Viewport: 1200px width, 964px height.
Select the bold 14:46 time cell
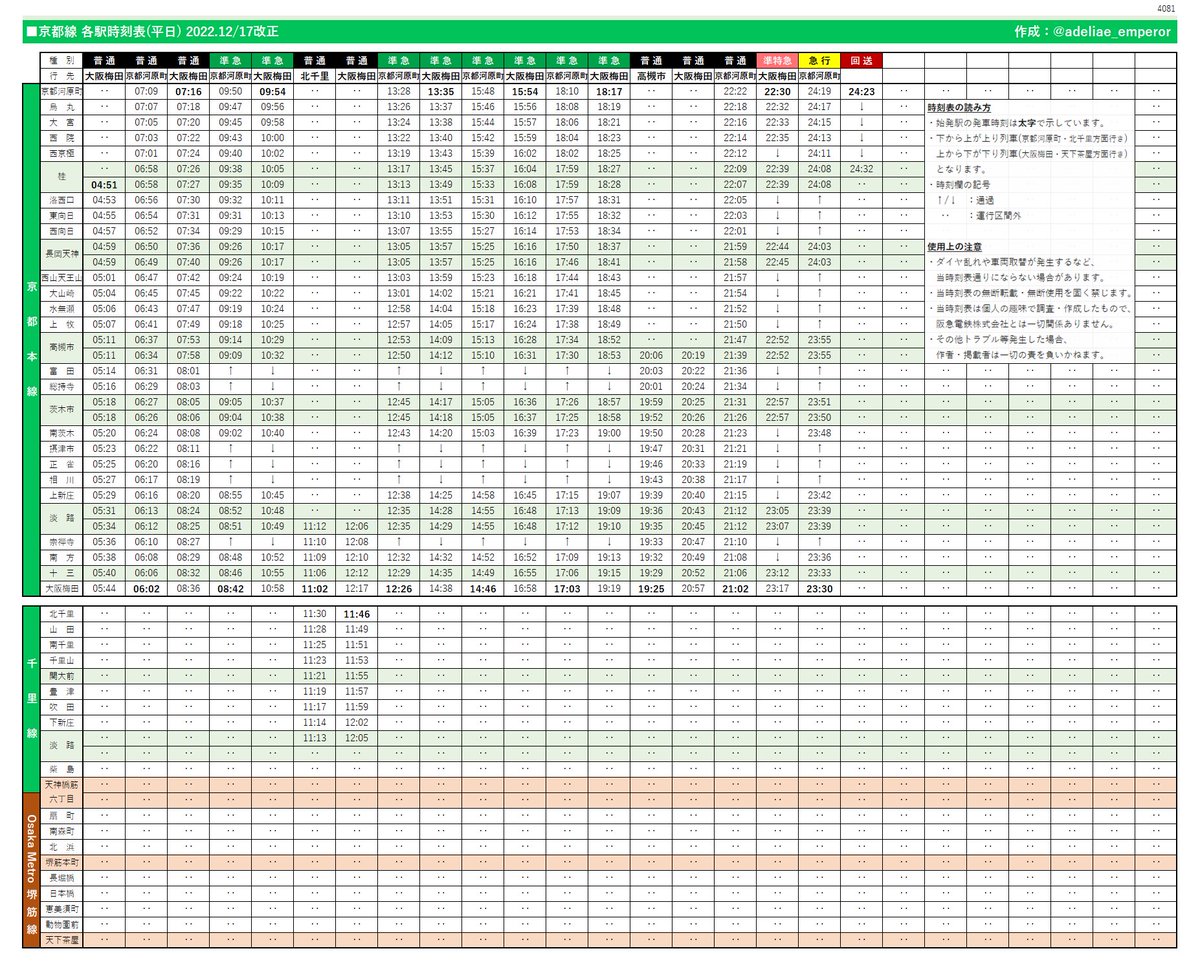[483, 590]
